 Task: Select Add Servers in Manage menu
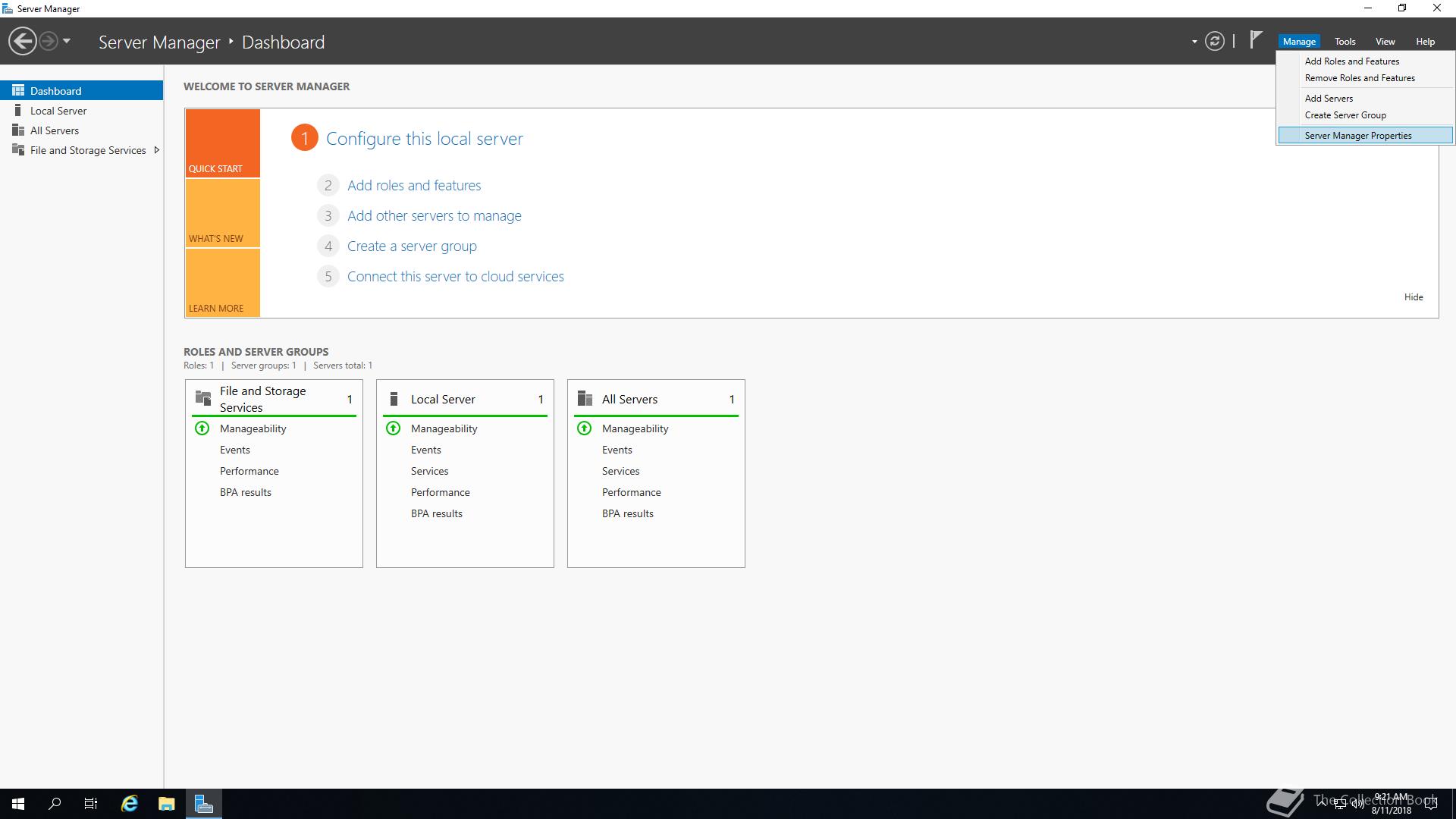[x=1329, y=99]
